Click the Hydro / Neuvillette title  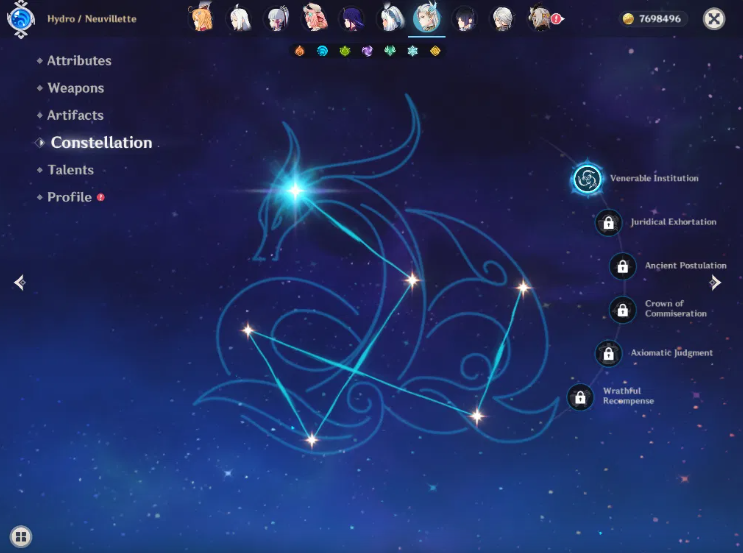pos(92,19)
